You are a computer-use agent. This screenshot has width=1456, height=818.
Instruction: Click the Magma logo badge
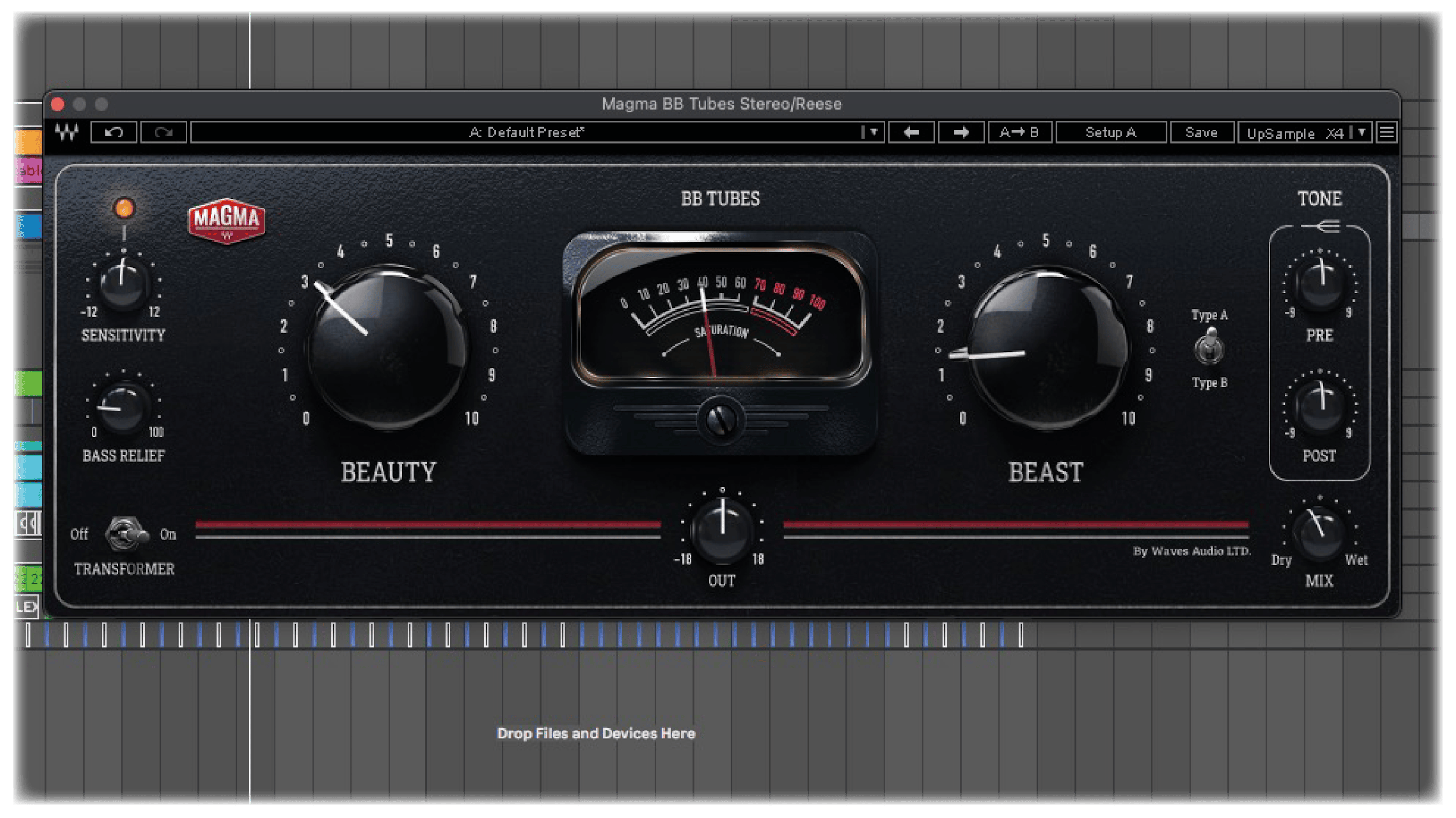point(226,220)
